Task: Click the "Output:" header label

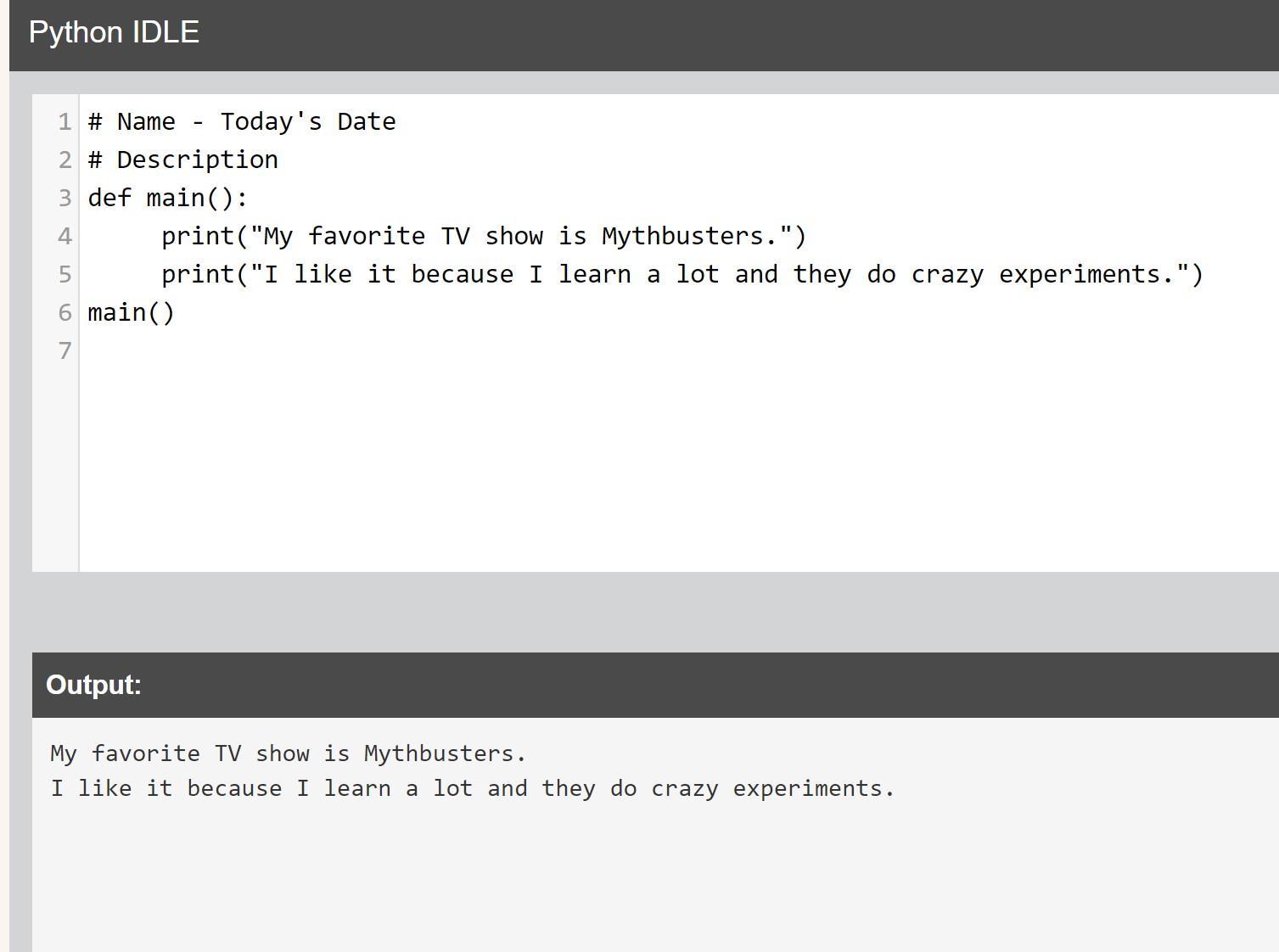Action: click(x=93, y=686)
